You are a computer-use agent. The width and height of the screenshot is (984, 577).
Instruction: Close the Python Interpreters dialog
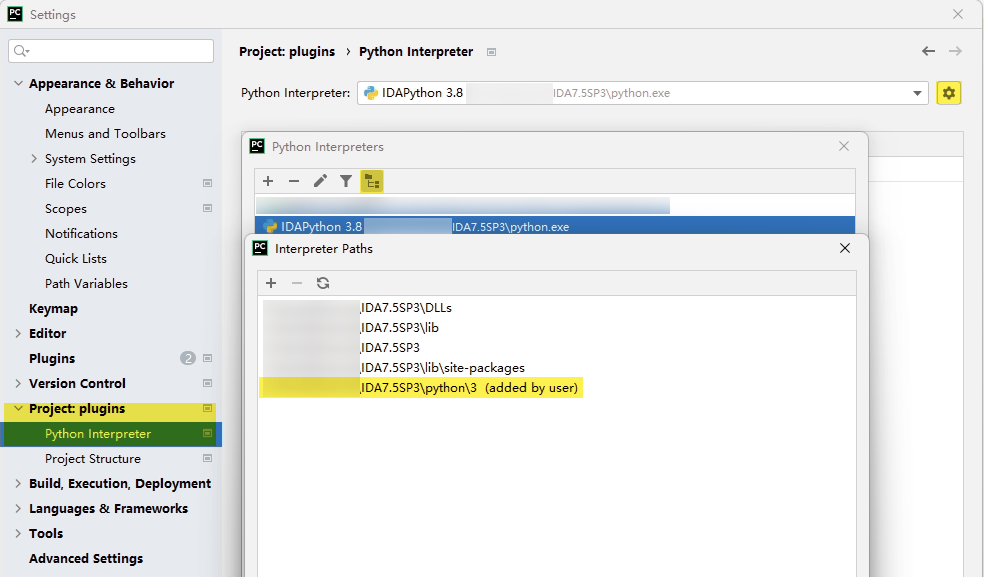844,146
